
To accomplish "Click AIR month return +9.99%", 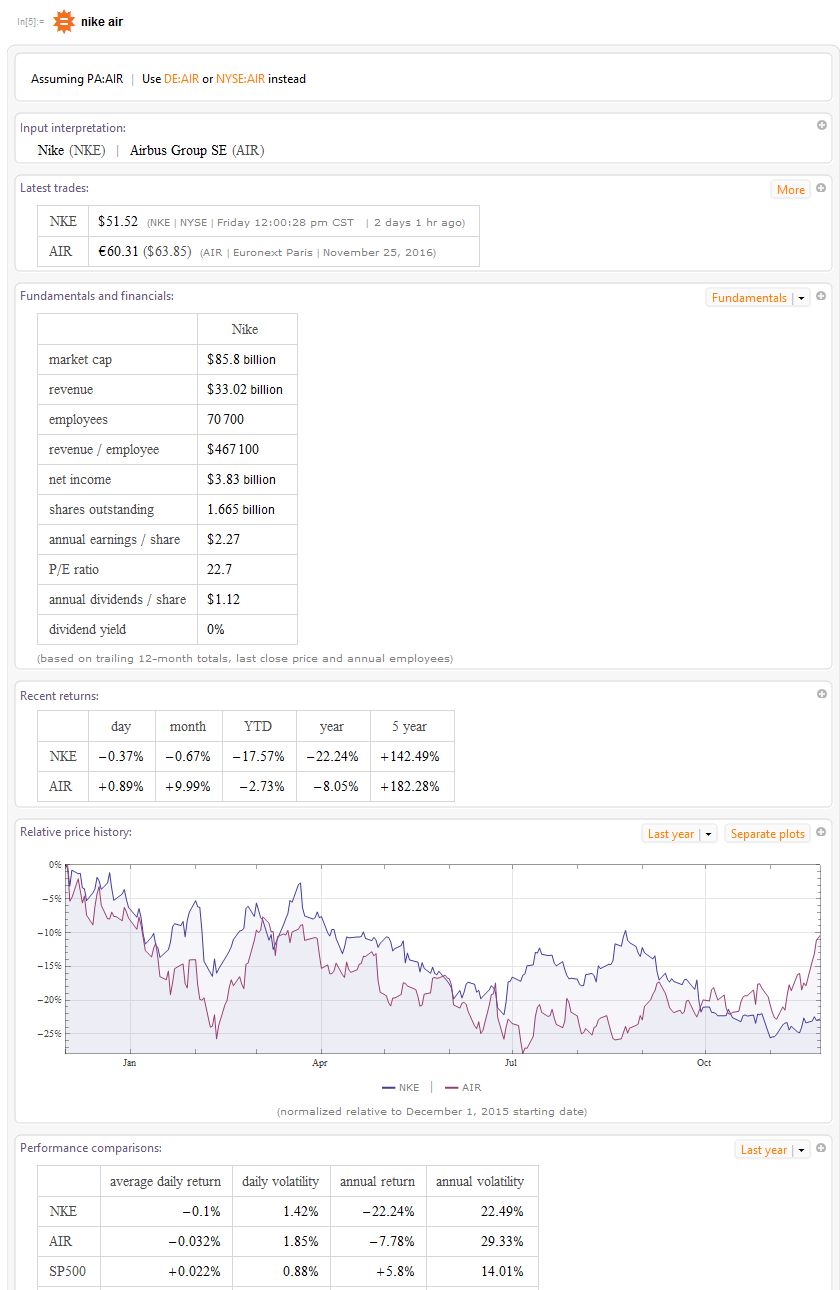I will (x=188, y=786).
